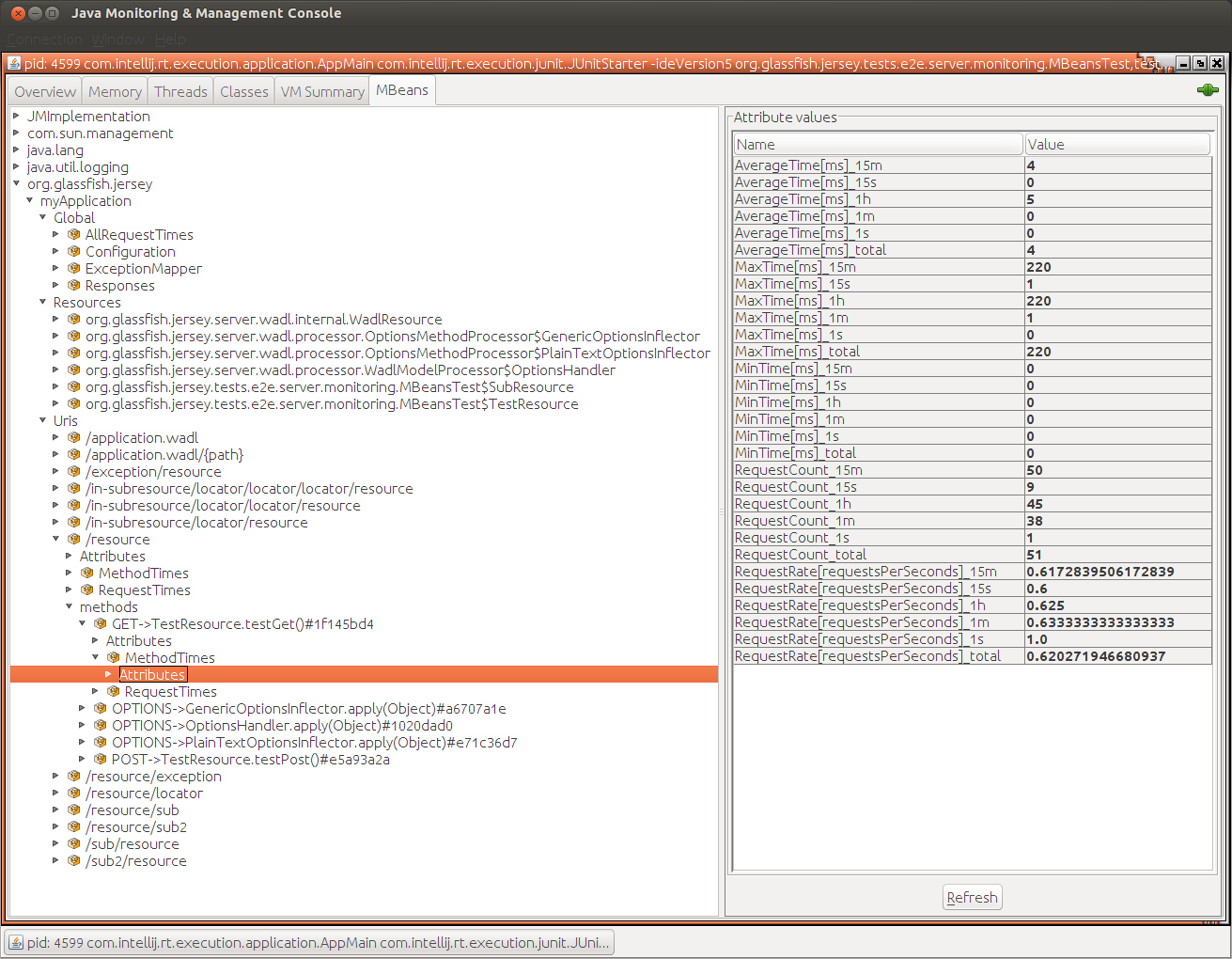Click the Configuration MBean icon
This screenshot has width=1232, height=959.
(73, 252)
